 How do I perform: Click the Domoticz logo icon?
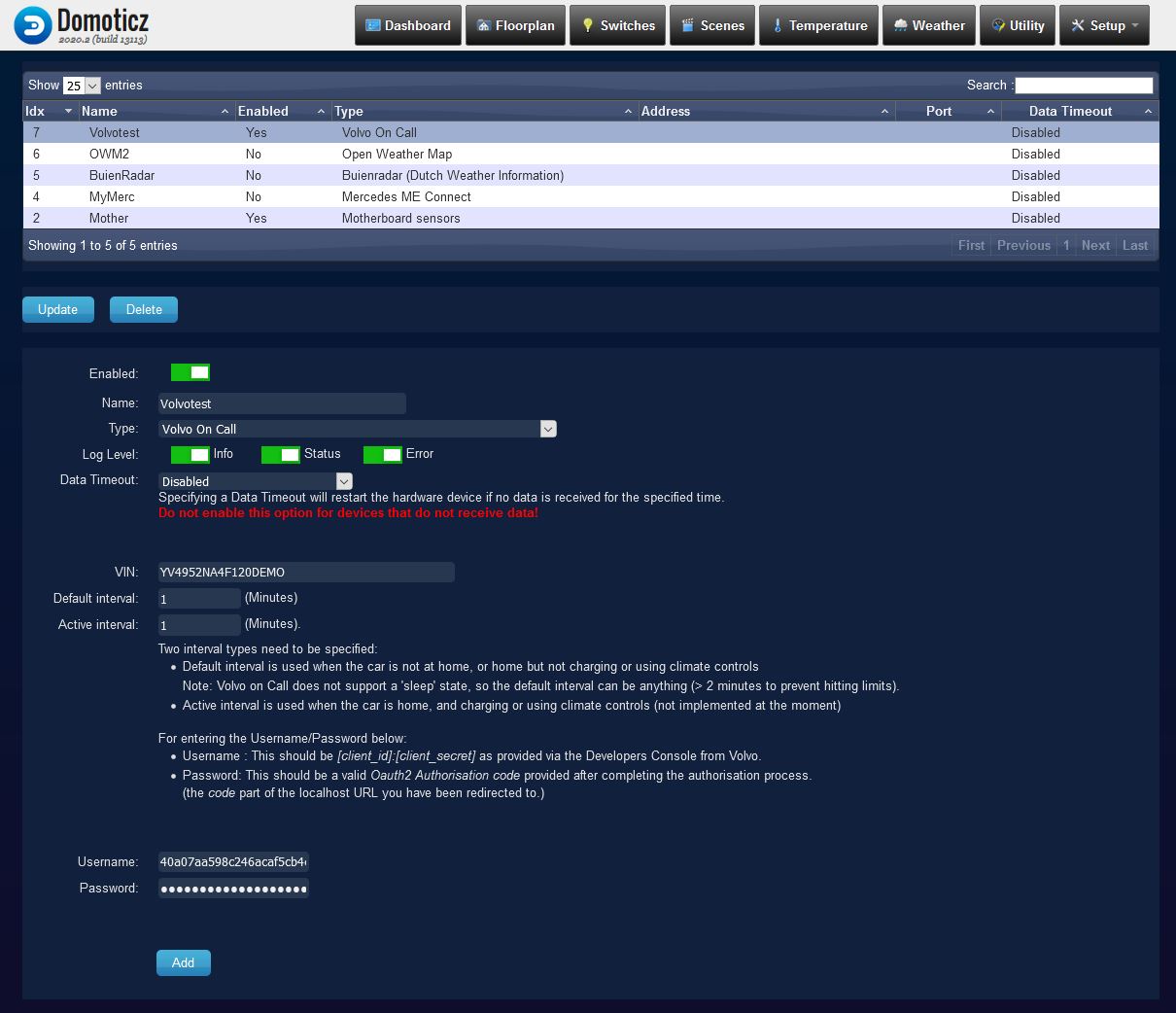32,25
